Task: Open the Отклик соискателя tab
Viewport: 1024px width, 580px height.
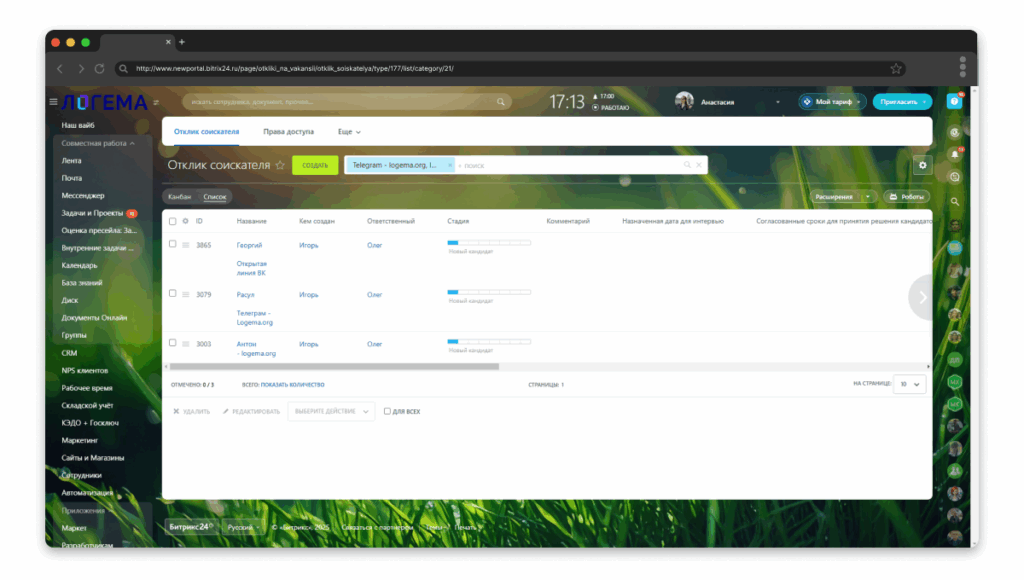Action: [206, 132]
